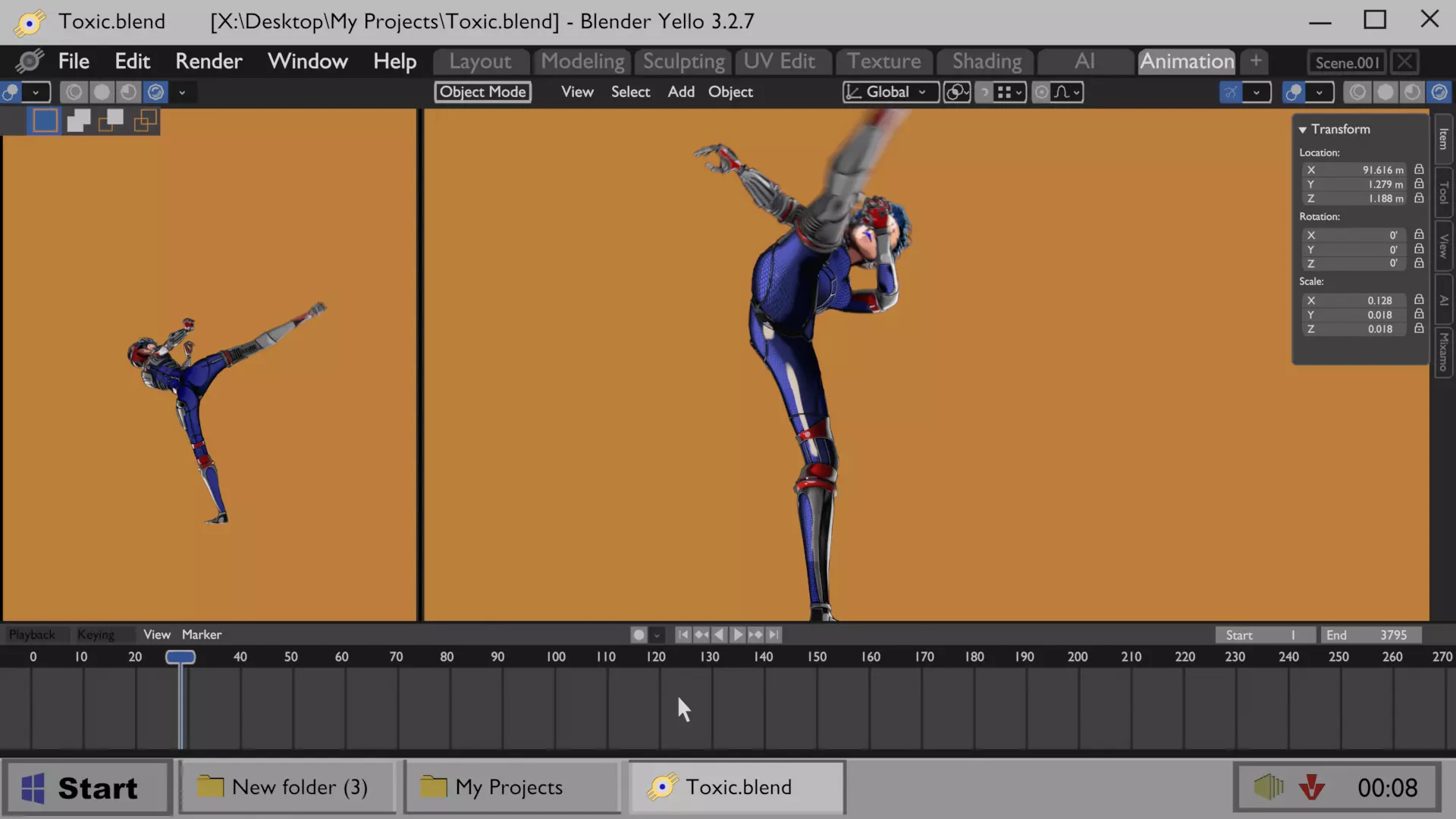Select rendered shading mode in right viewport header
The height and width of the screenshot is (819, 1456).
pos(1439,92)
